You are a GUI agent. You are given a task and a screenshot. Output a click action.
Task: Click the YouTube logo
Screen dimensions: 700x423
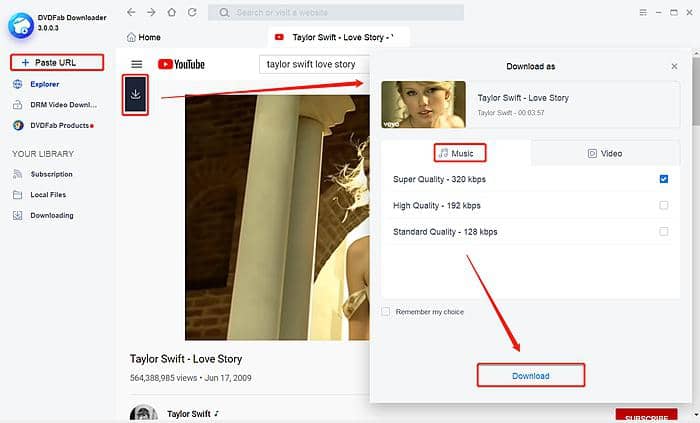(x=181, y=64)
